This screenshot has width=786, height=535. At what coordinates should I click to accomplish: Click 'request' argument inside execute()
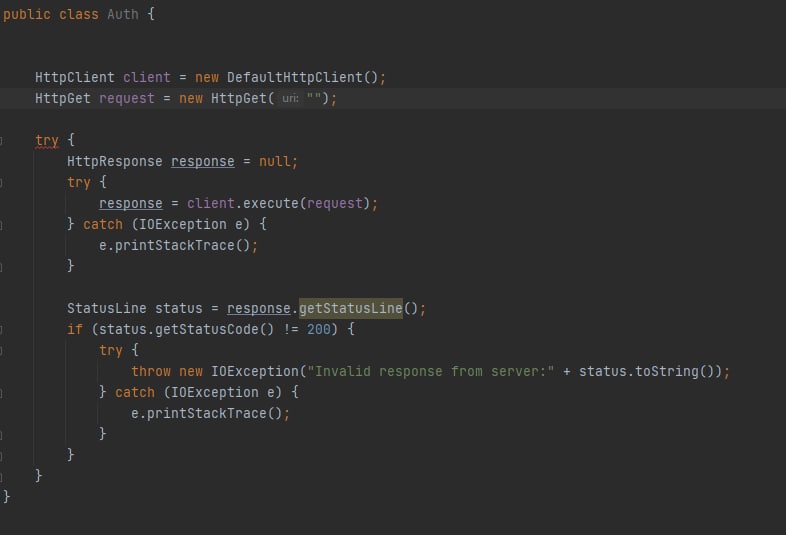[335, 204]
